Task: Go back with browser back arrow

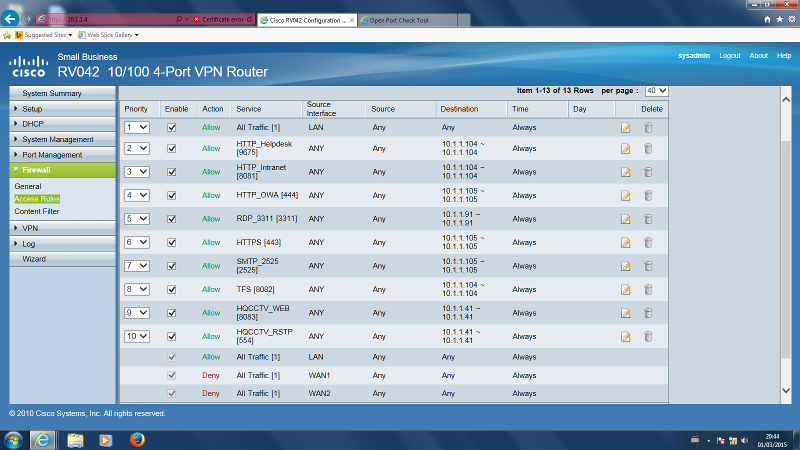Action: 10,19
